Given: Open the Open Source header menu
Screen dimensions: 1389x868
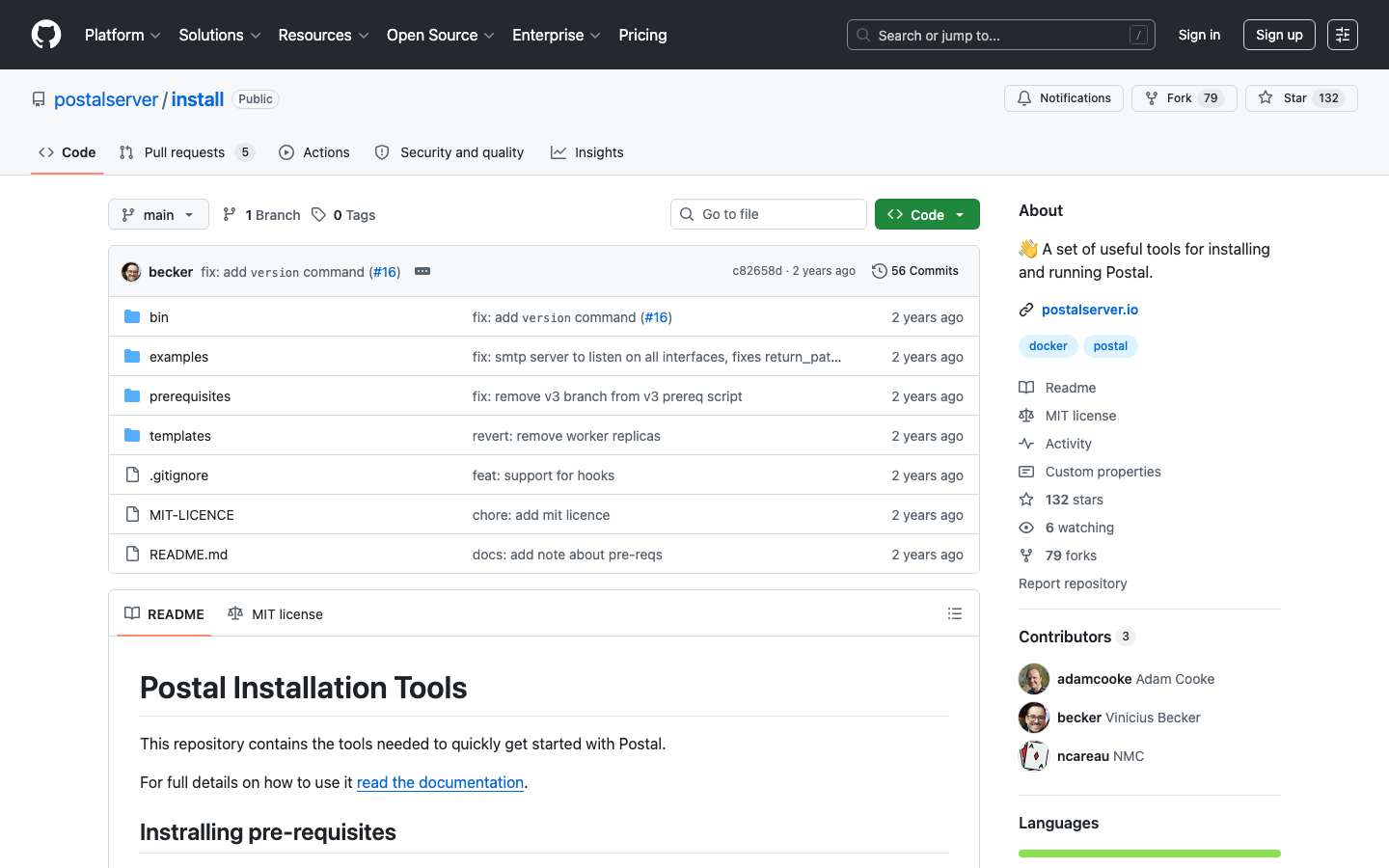Looking at the screenshot, I should pyautogui.click(x=440, y=35).
